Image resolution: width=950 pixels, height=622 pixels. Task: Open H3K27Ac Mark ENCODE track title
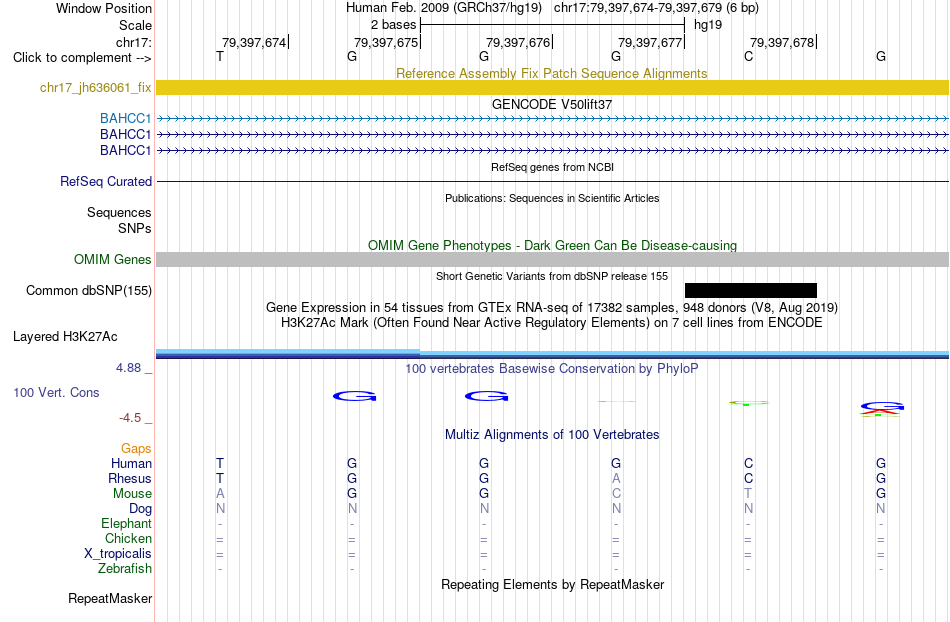(552, 322)
